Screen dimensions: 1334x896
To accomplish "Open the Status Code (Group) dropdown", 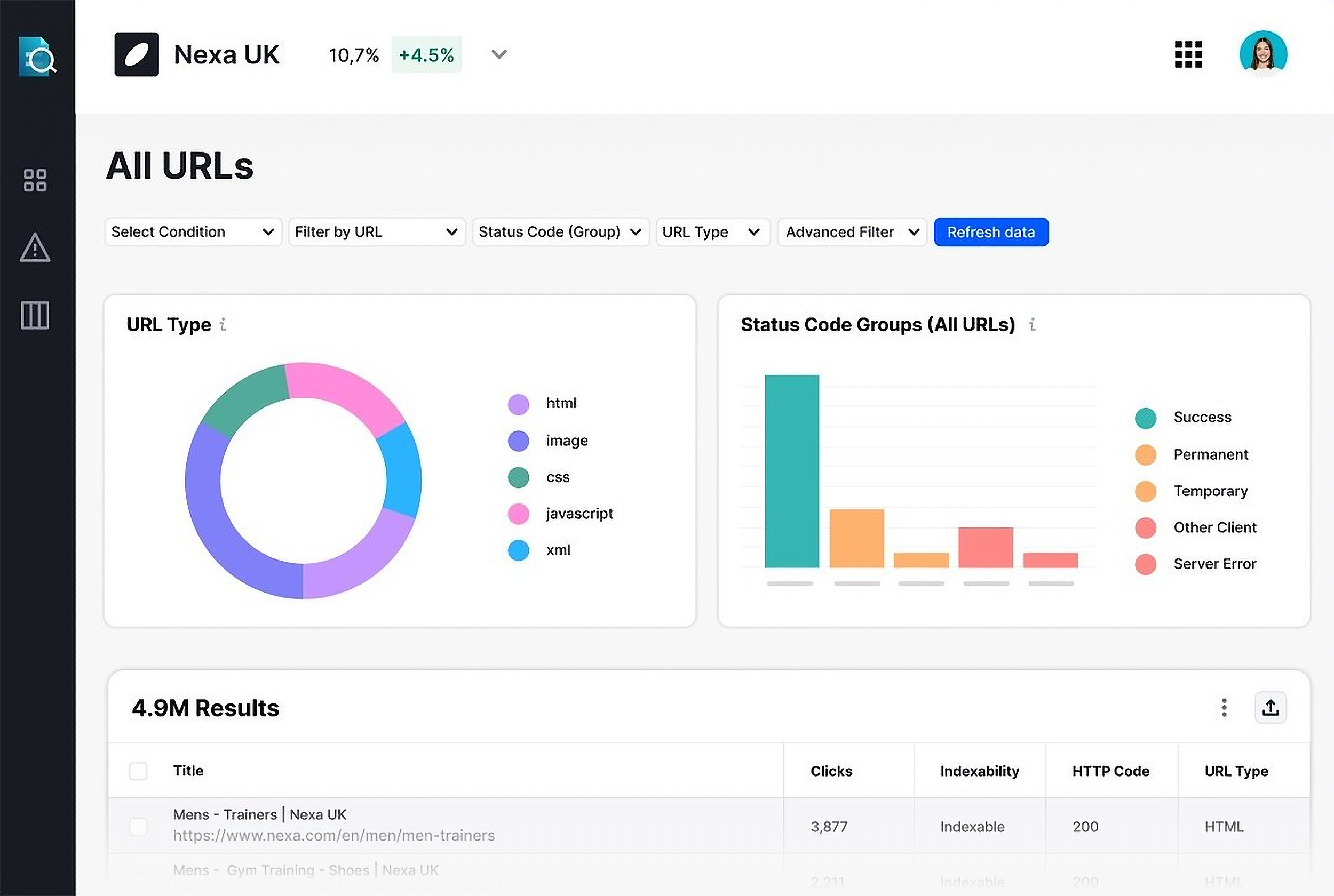I will pos(560,232).
